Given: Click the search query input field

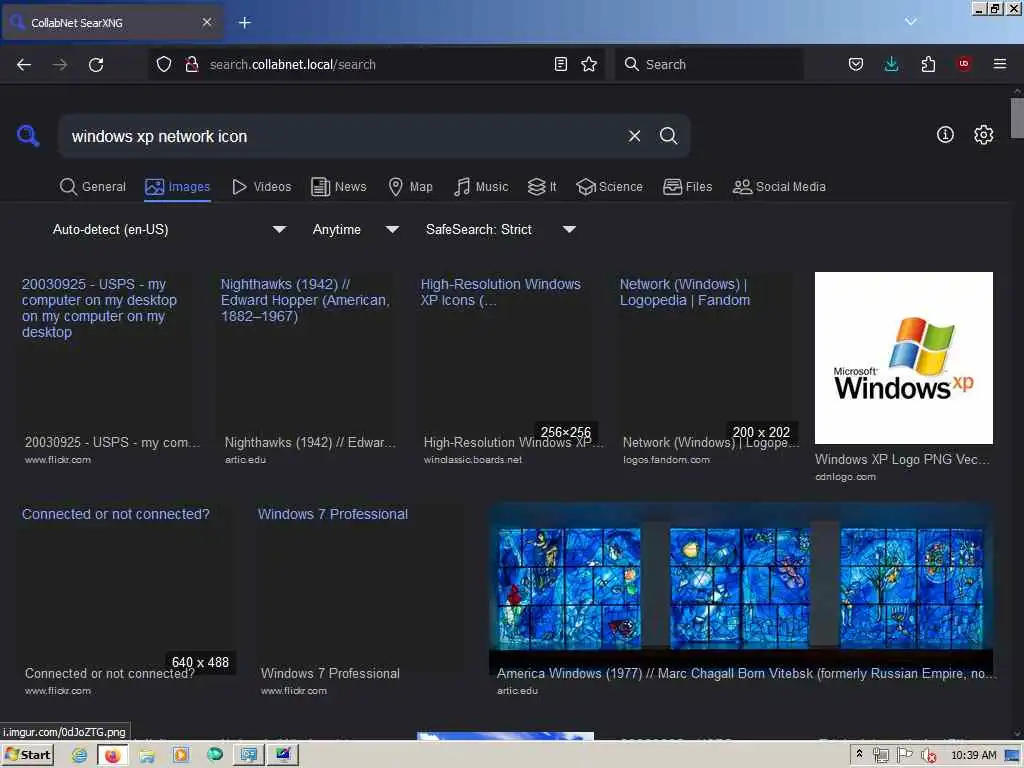Looking at the screenshot, I should [343, 136].
